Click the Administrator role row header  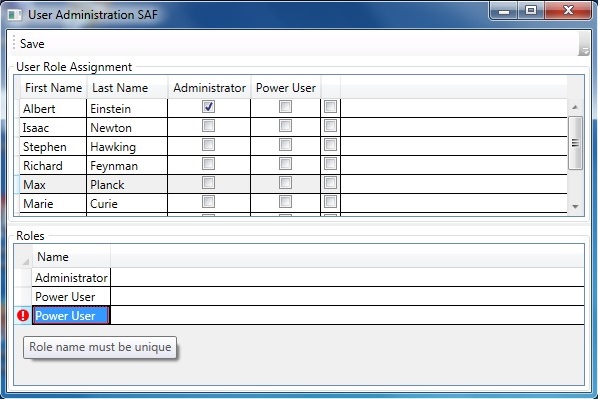click(24, 277)
